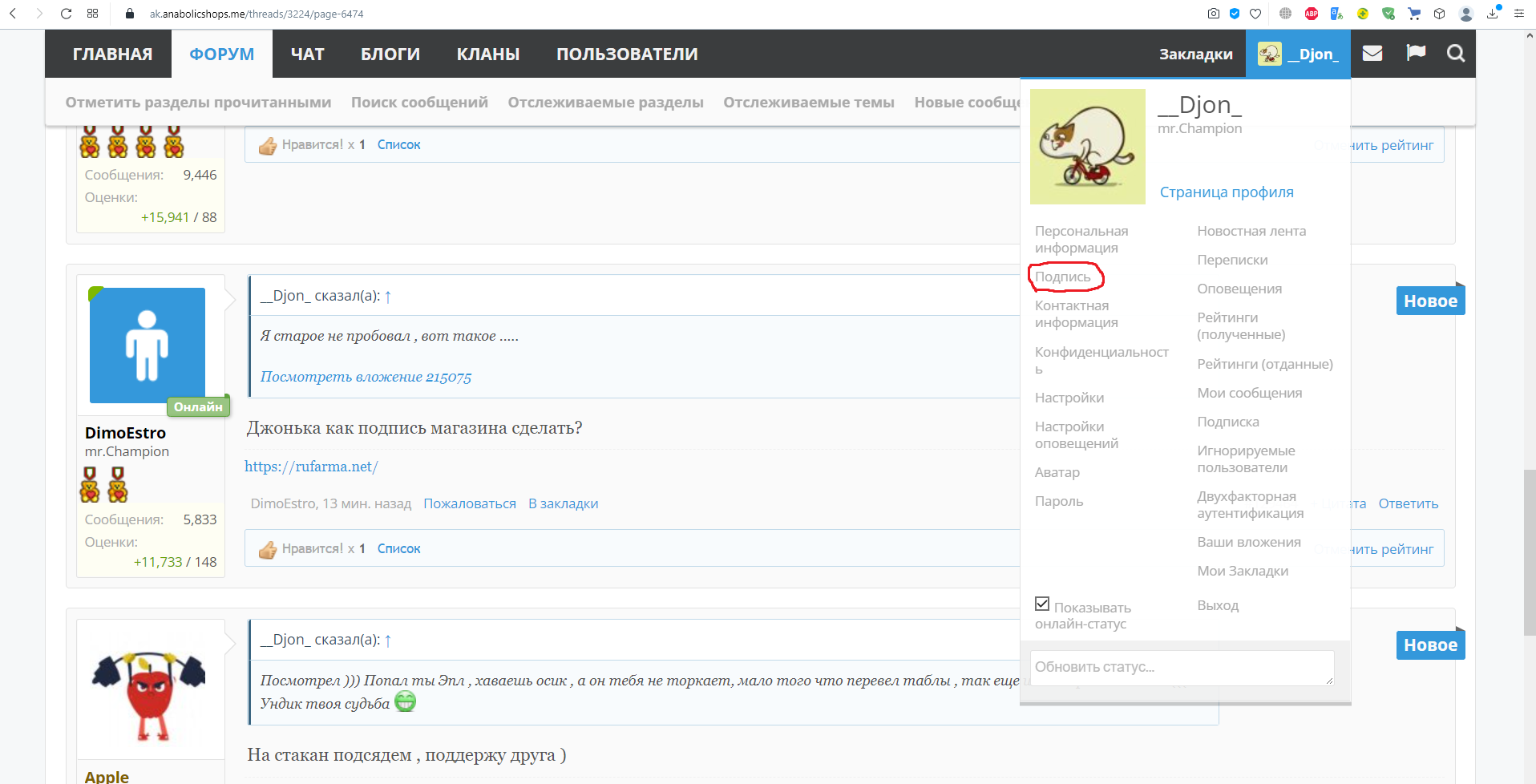
Task: Click Посмотреть вложение 215075 link
Action: [x=366, y=377]
